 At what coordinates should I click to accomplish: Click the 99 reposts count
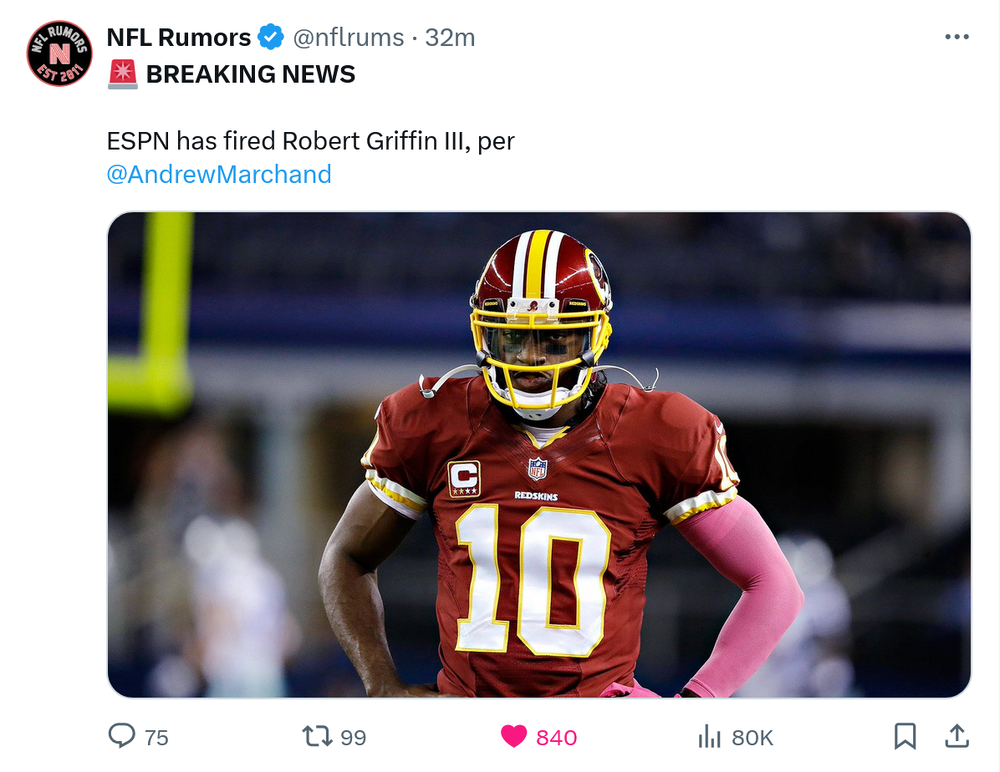(x=353, y=738)
